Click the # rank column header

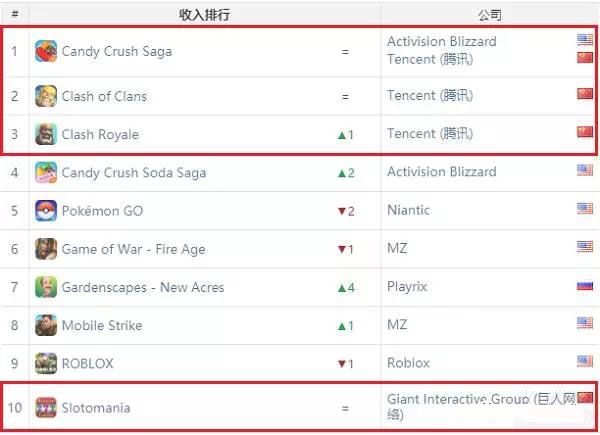pyautogui.click(x=15, y=15)
